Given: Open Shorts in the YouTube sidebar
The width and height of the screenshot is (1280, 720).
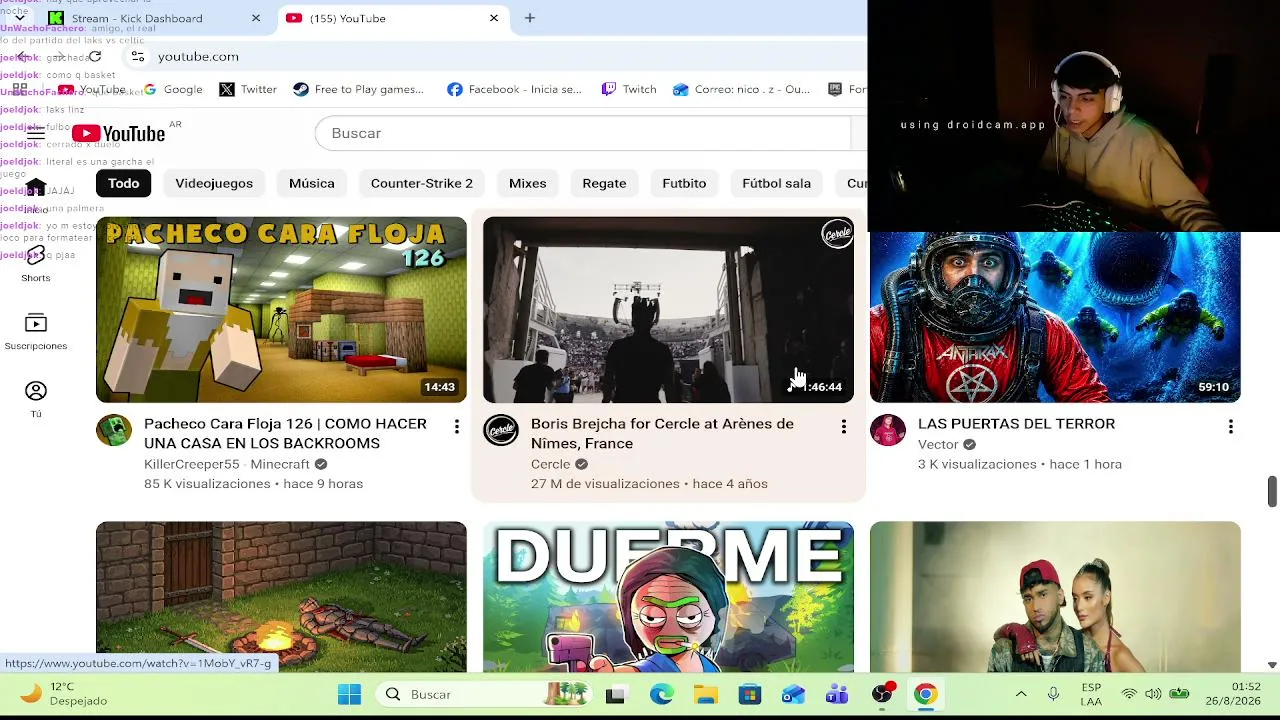Looking at the screenshot, I should [x=36, y=263].
